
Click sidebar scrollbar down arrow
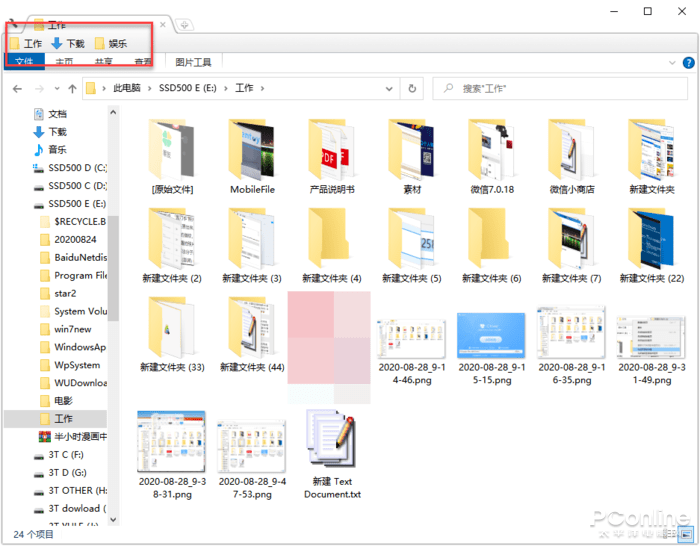[x=113, y=519]
